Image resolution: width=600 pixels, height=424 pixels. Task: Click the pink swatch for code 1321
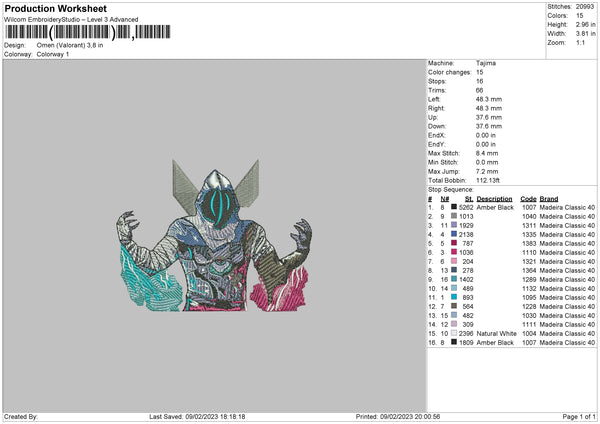coord(454,261)
